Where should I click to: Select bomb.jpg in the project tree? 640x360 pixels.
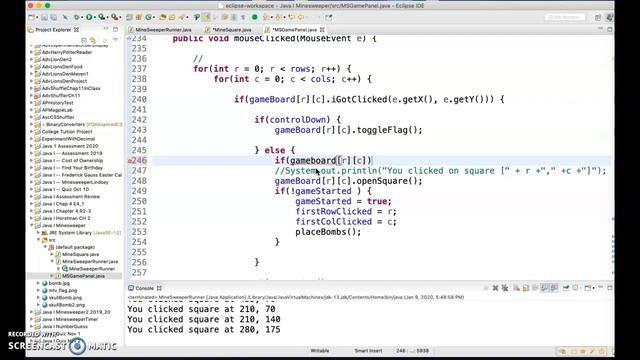pos(59,283)
